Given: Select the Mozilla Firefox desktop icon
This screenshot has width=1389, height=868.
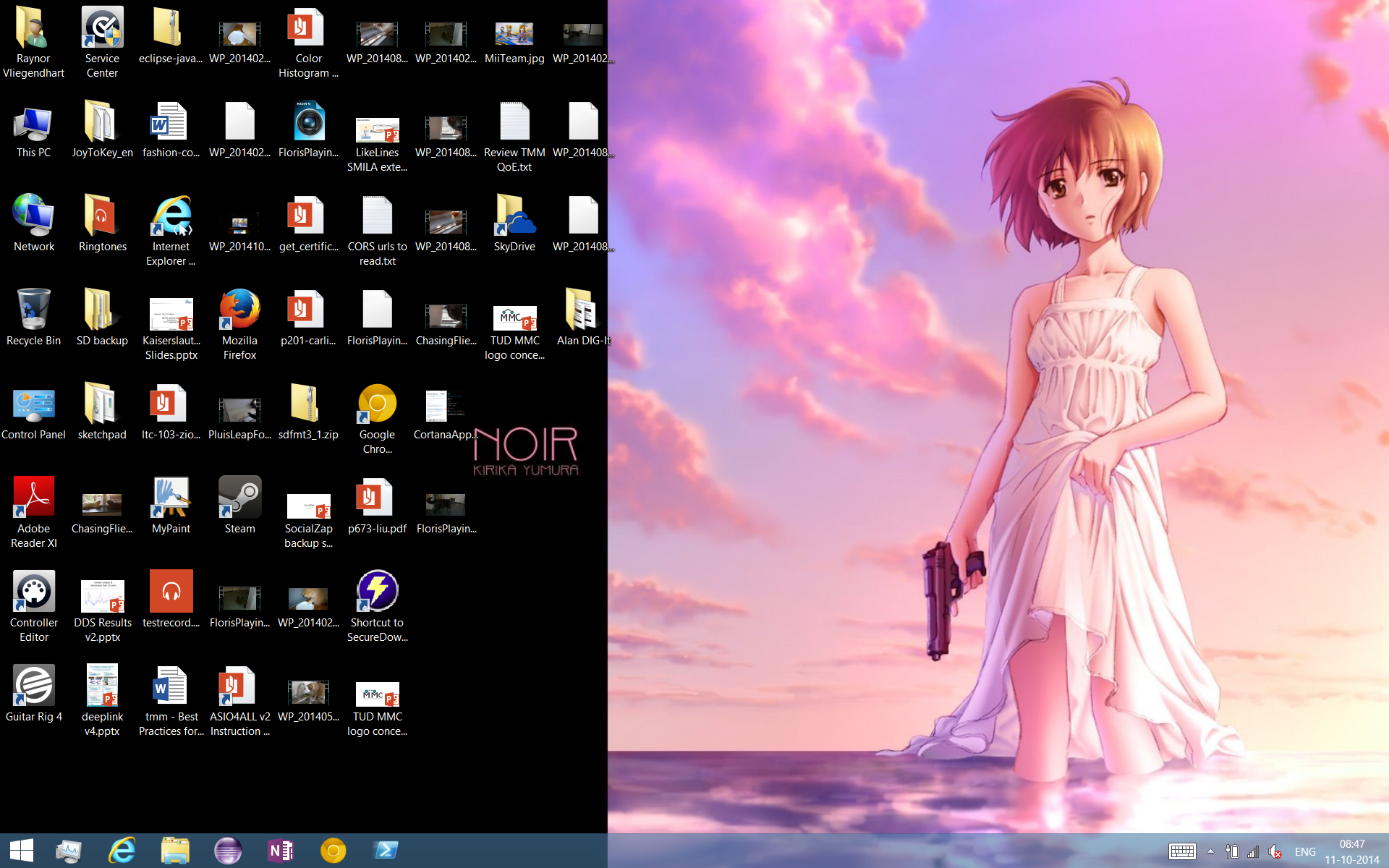Looking at the screenshot, I should pos(239,310).
